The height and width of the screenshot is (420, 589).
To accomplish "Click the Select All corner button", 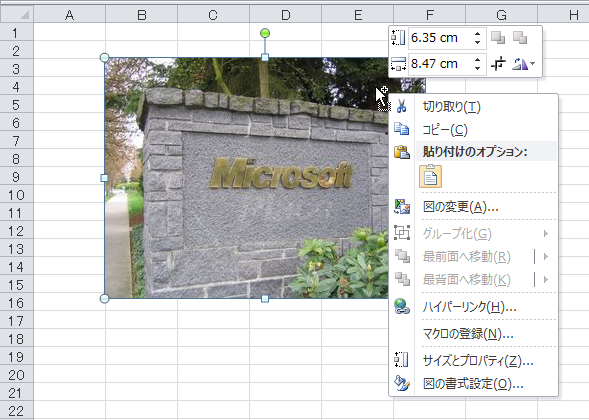I will (x=17, y=15).
